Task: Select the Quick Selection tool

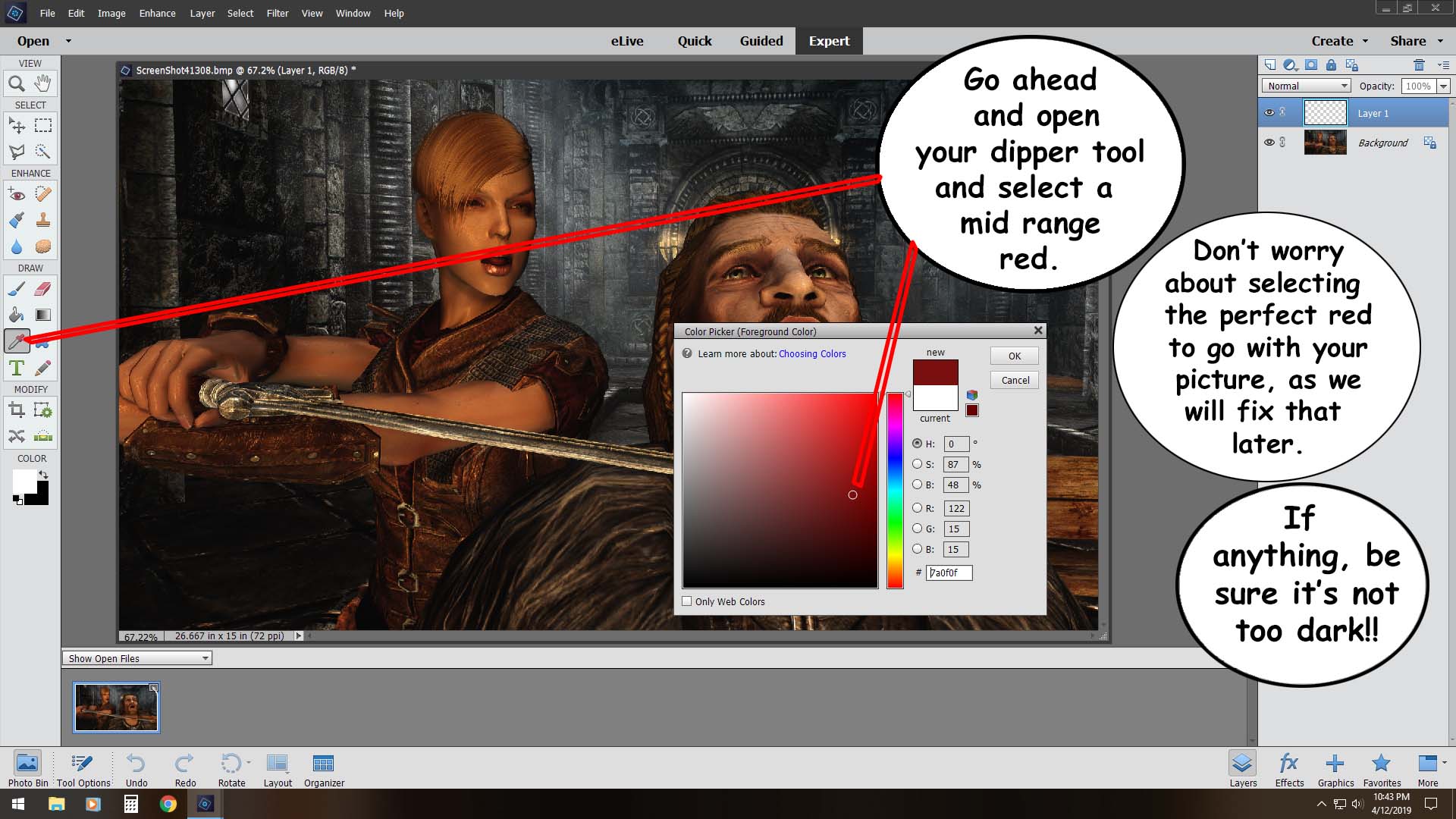Action: [43, 152]
